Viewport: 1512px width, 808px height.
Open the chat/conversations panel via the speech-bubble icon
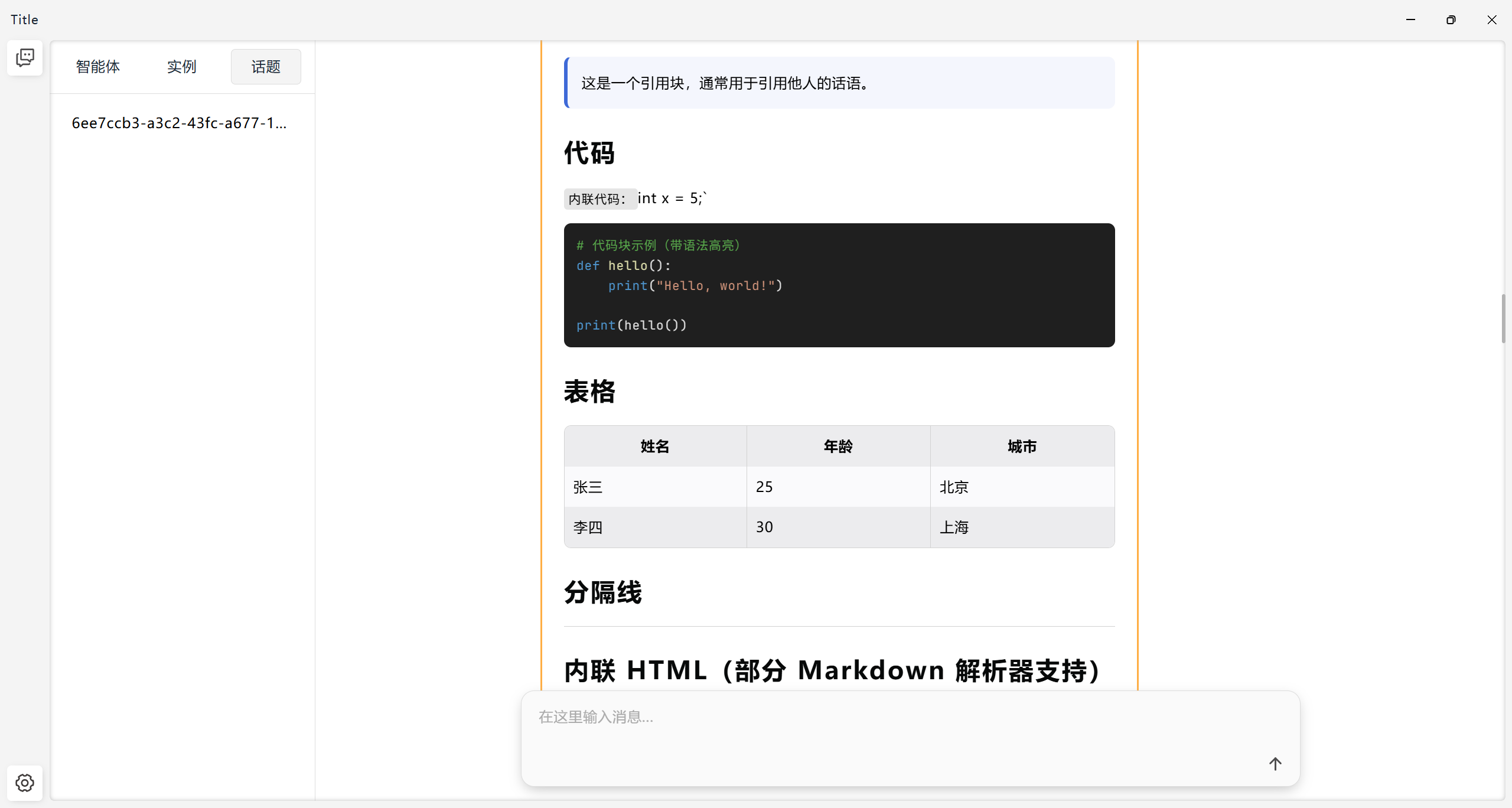[24, 57]
